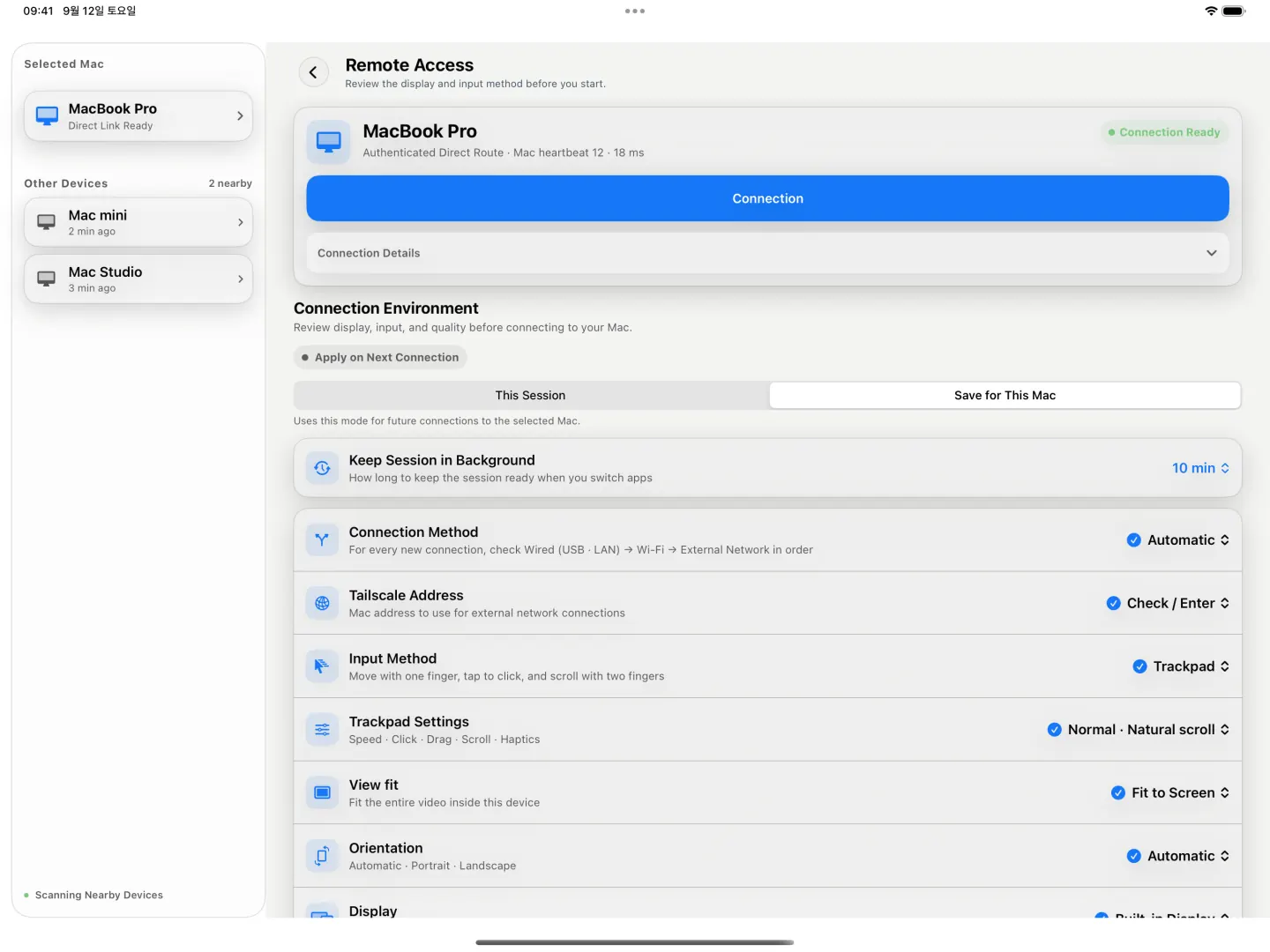1270x952 pixels.
Task: Click the View fit screen icon
Action: (322, 793)
